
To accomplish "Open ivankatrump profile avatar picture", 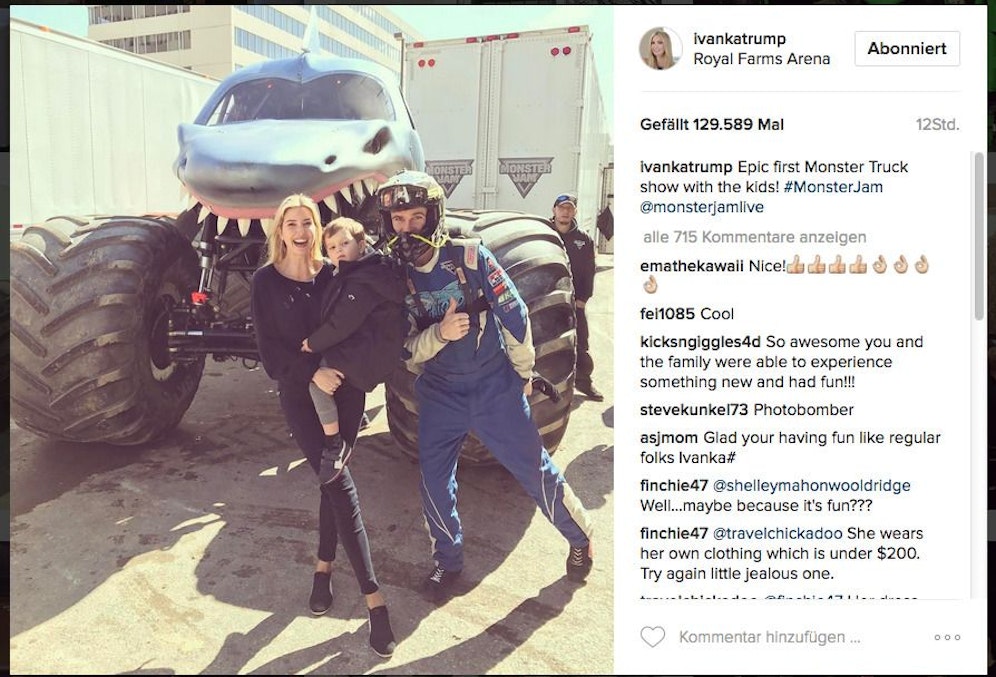I will [x=661, y=48].
